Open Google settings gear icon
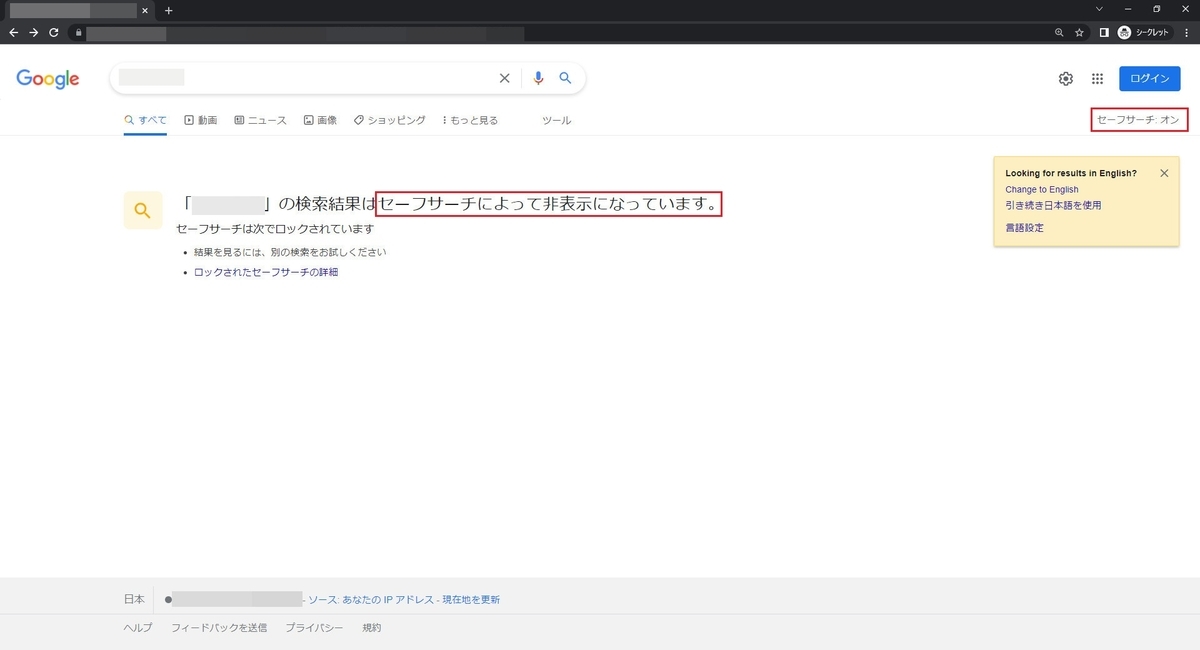Viewport: 1200px width, 650px height. click(1066, 79)
